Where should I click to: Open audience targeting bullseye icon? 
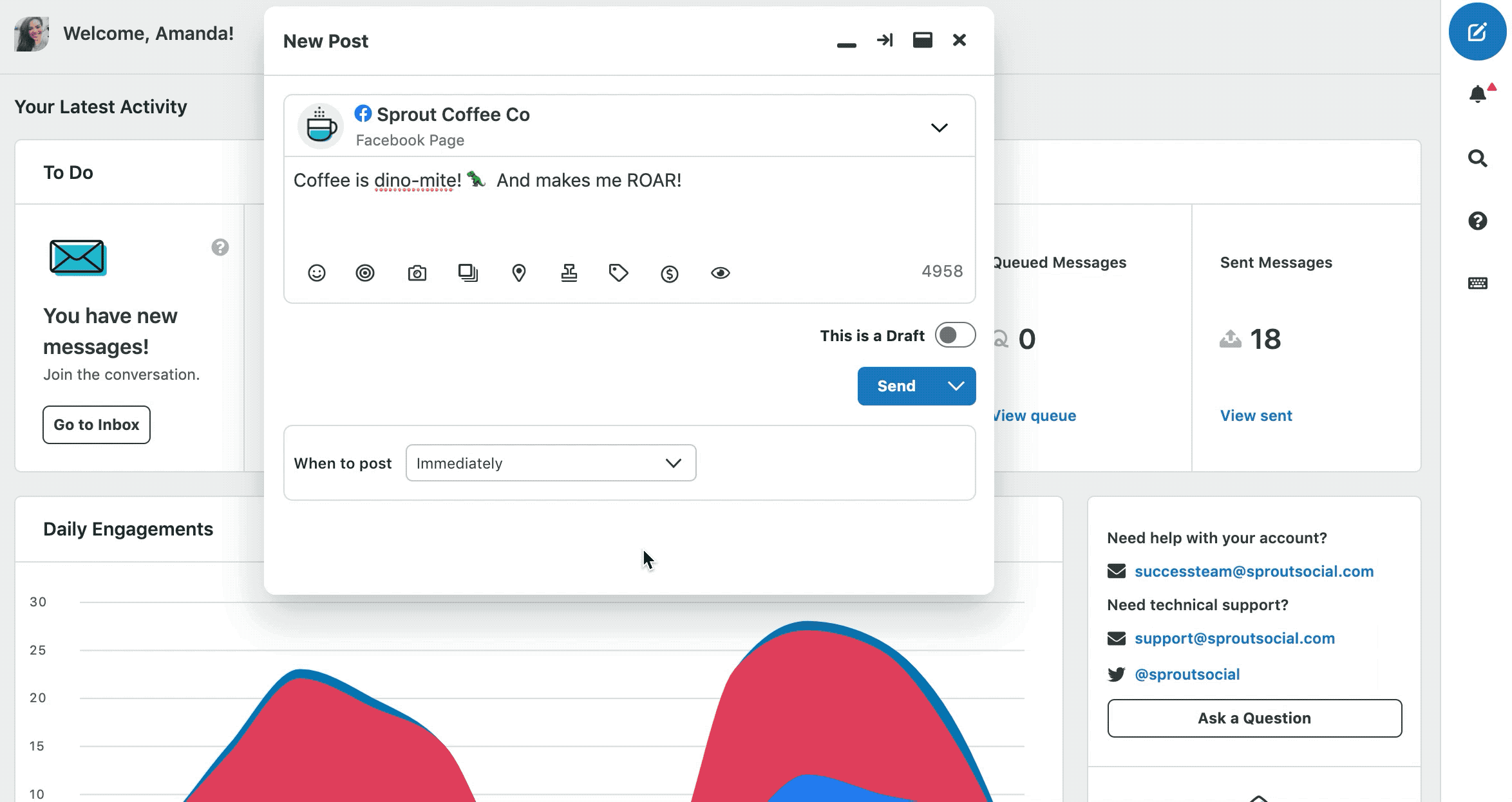click(365, 273)
